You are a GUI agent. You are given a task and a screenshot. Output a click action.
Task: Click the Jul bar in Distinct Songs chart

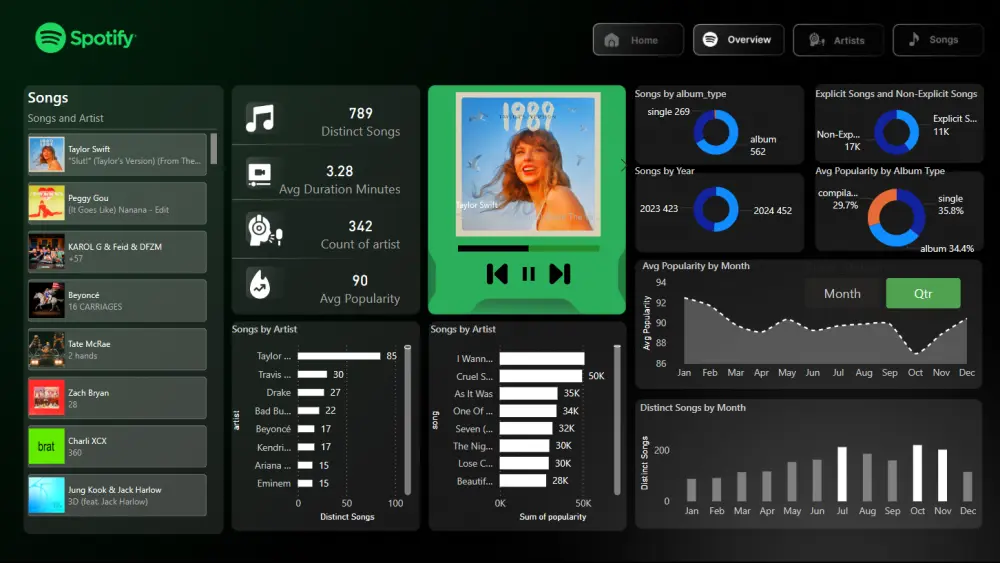[842, 474]
